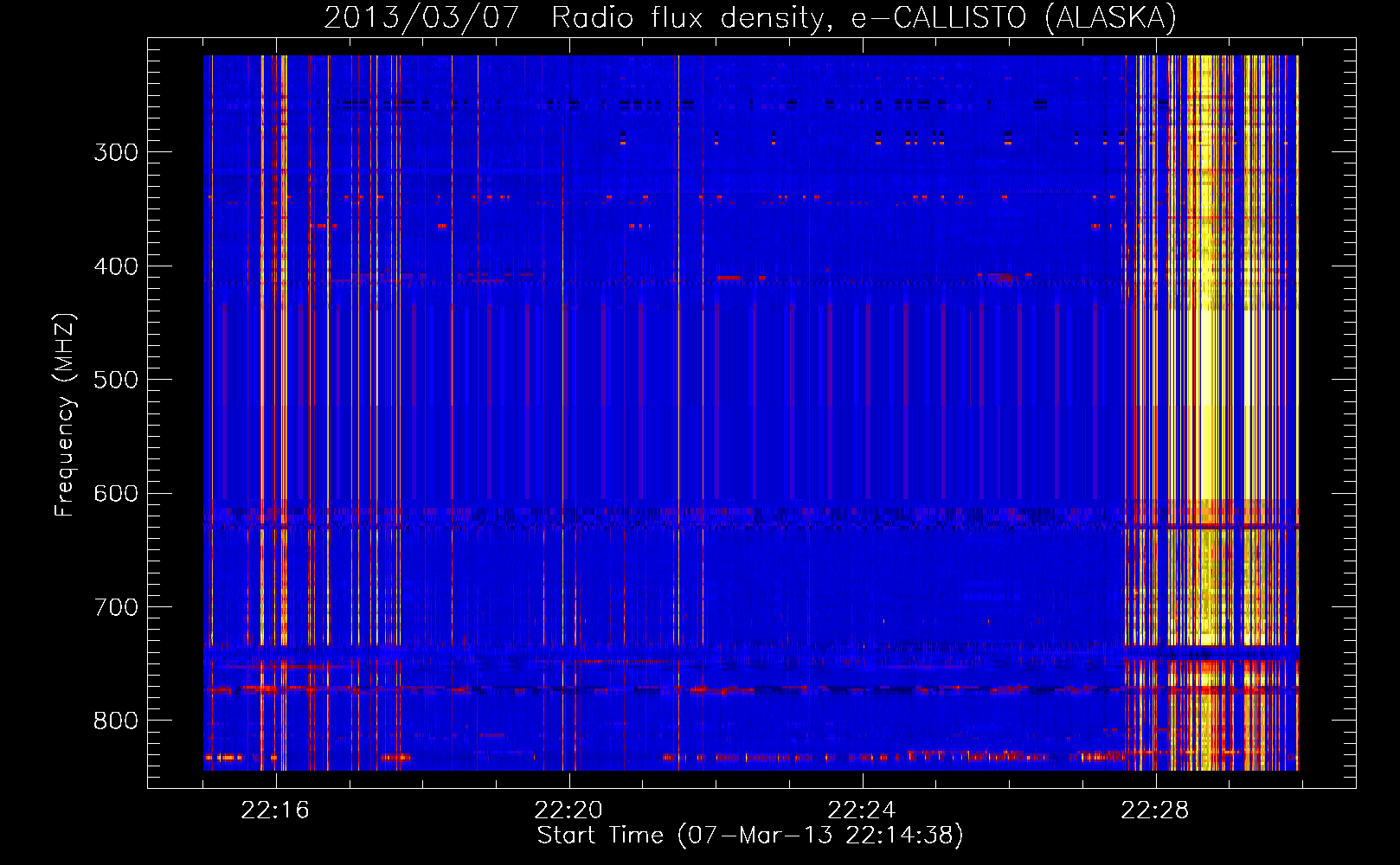The width and height of the screenshot is (1400, 865).
Task: Click the 700 frequency tick label
Action: tap(116, 607)
